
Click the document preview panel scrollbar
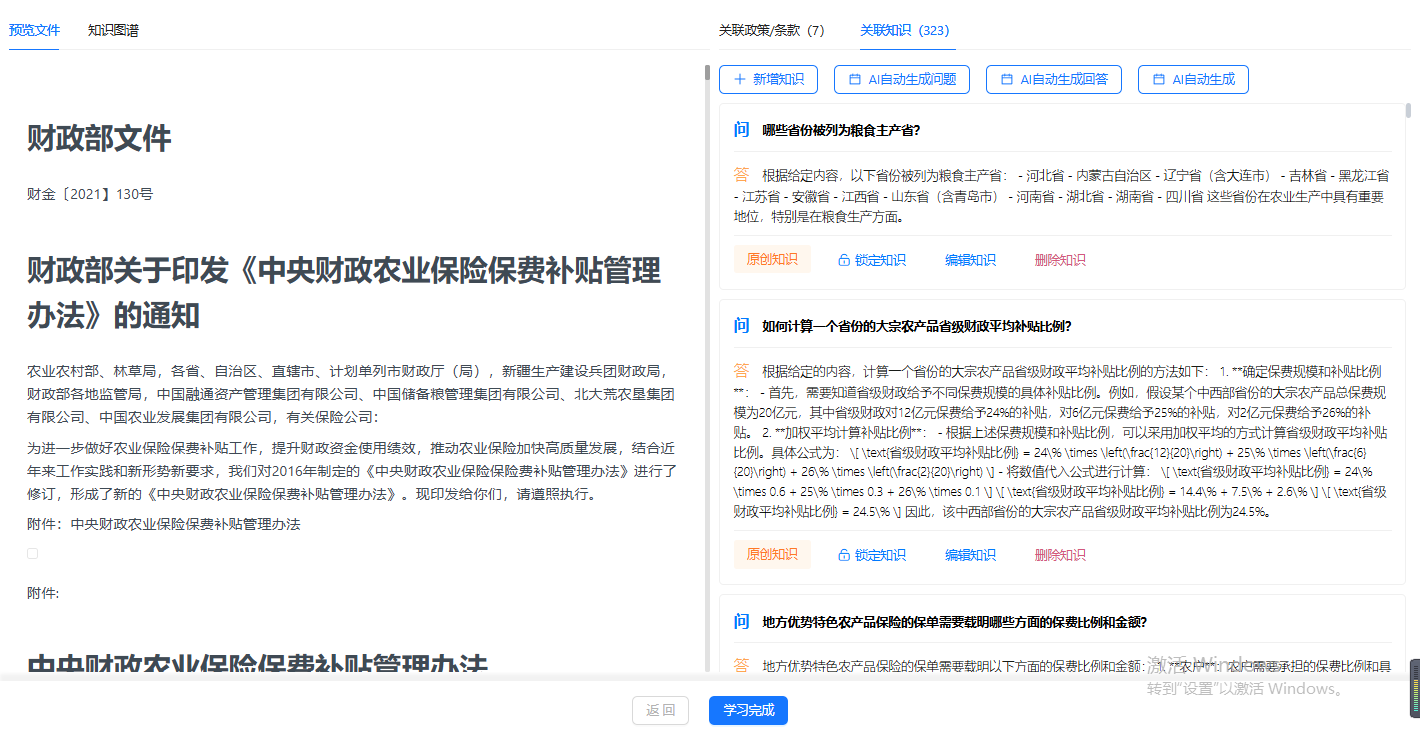(707, 73)
